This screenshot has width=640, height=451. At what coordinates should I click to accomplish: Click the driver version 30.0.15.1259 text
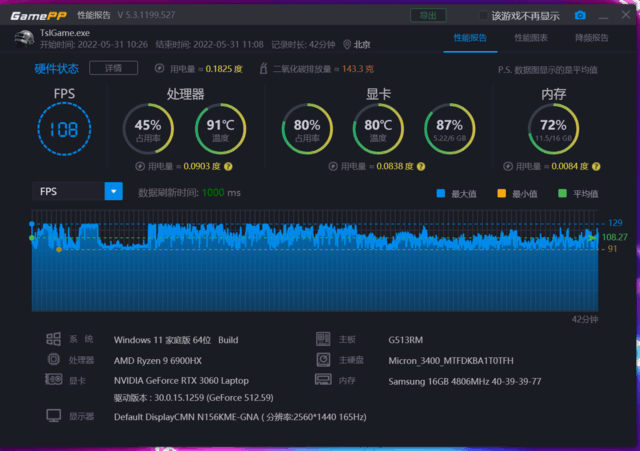point(193,398)
